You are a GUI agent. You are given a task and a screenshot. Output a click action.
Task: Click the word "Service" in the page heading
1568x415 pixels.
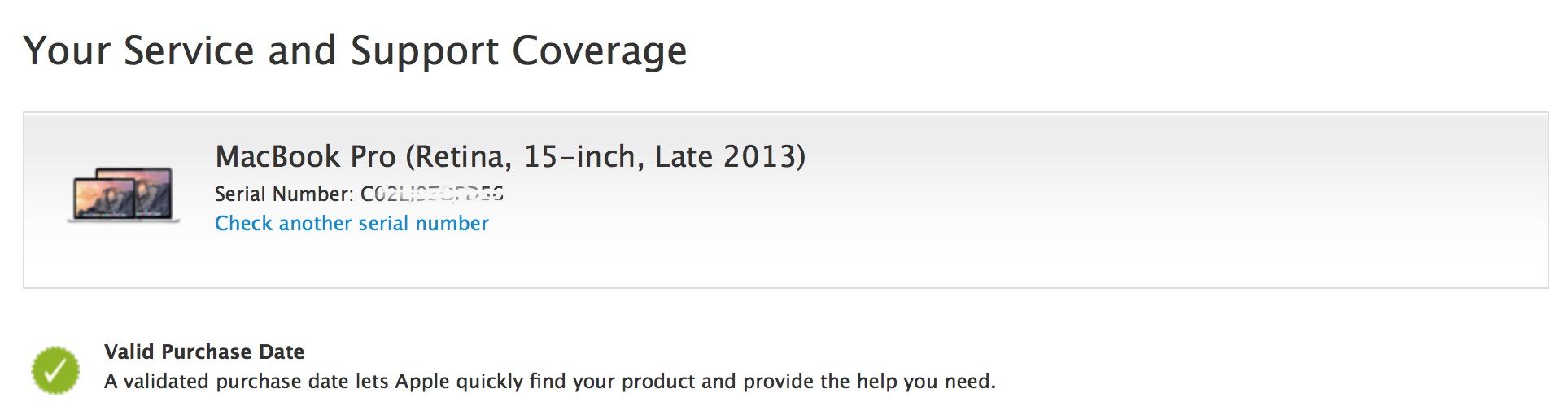pos(189,50)
